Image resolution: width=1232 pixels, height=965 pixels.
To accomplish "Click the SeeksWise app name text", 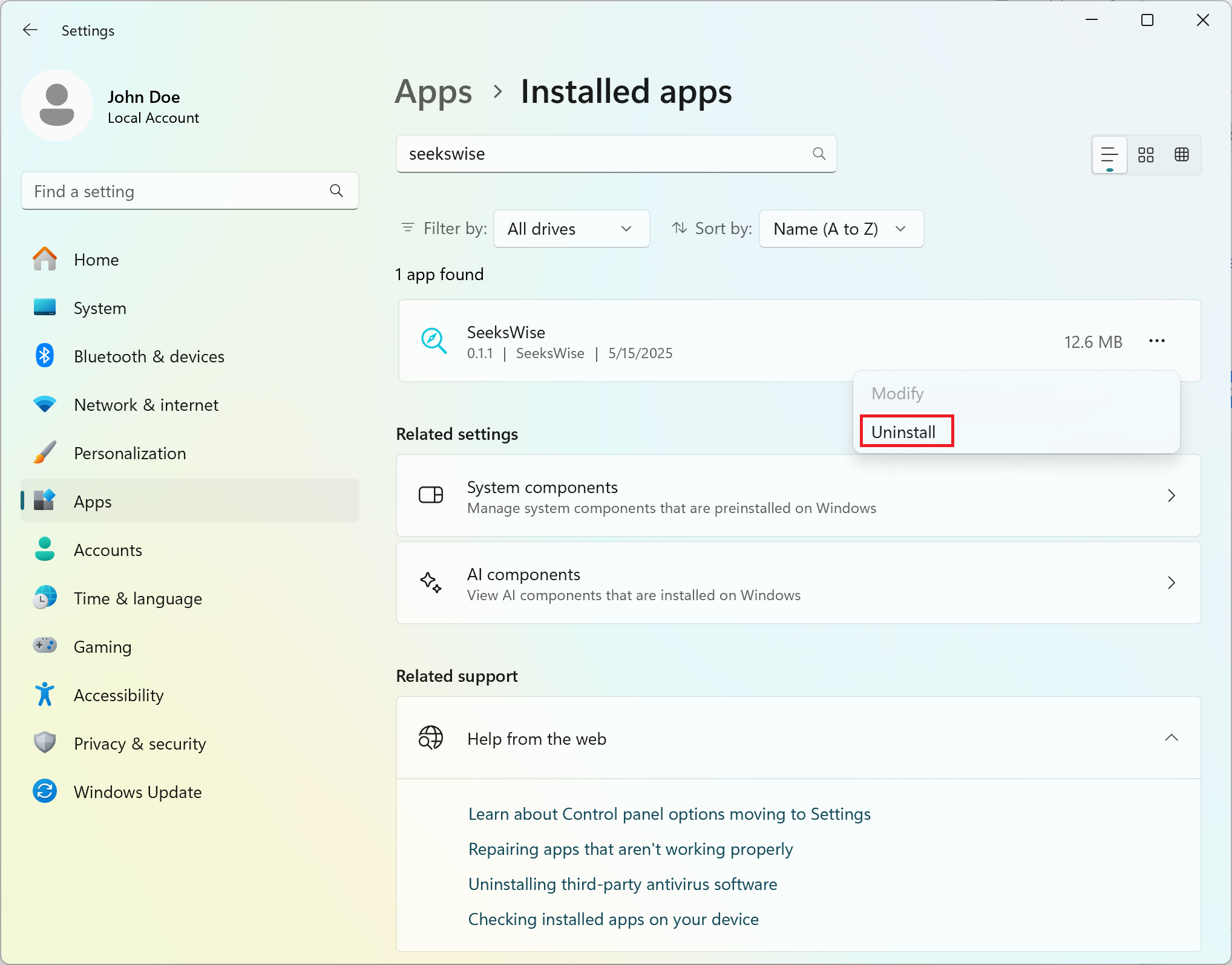I will 506,332.
